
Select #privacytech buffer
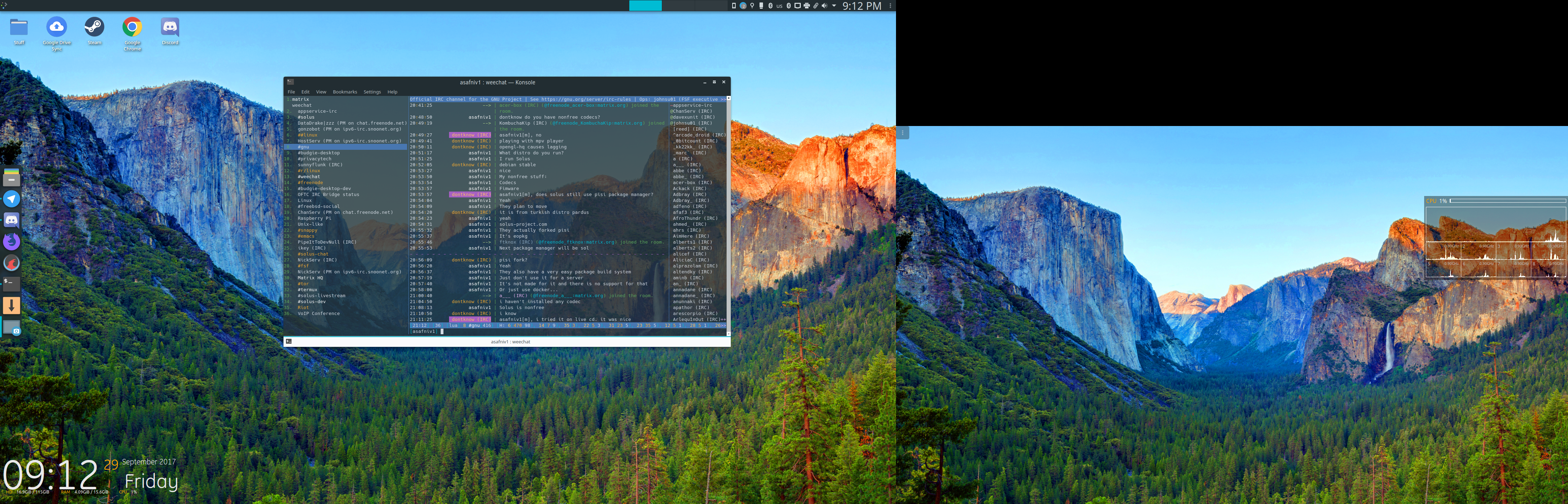[314, 159]
